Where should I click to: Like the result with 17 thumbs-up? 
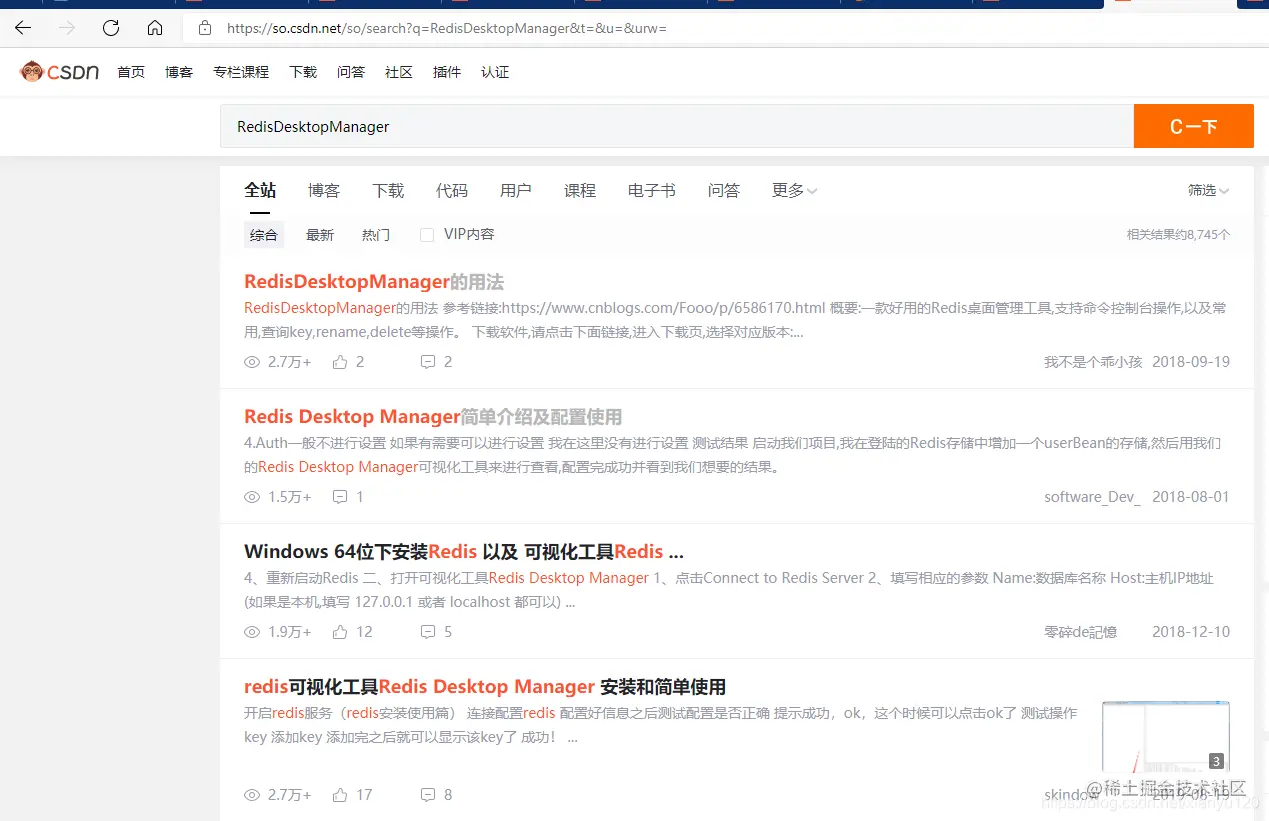click(x=340, y=795)
